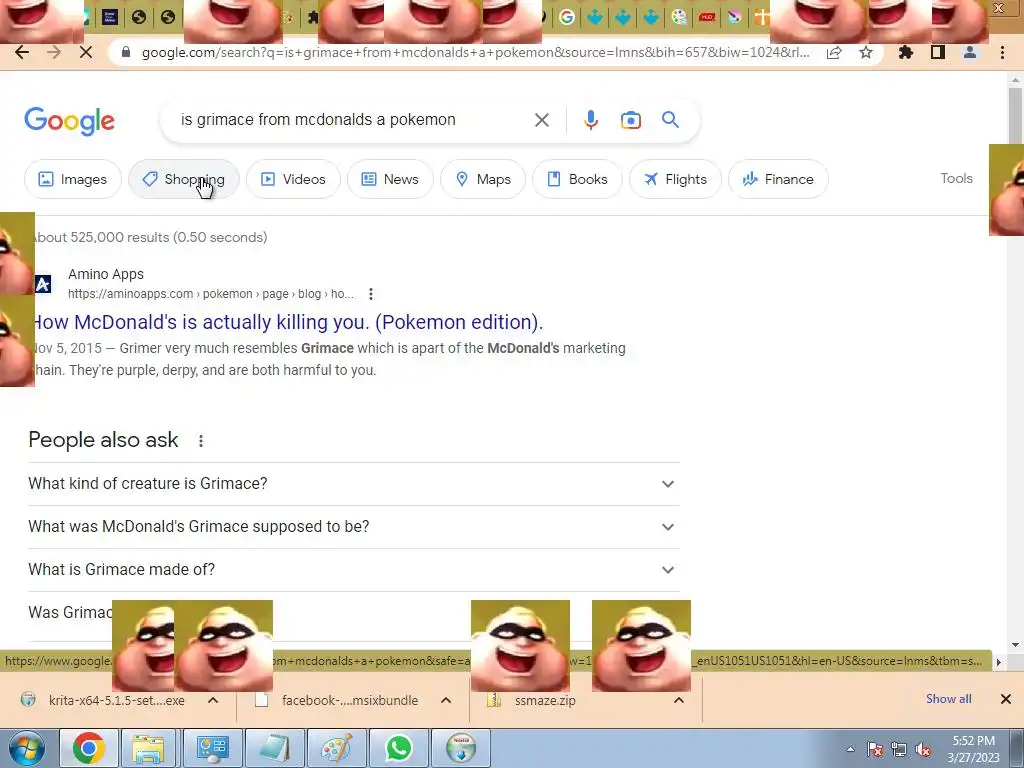
Task: Click the address bar URL
Action: point(475,53)
